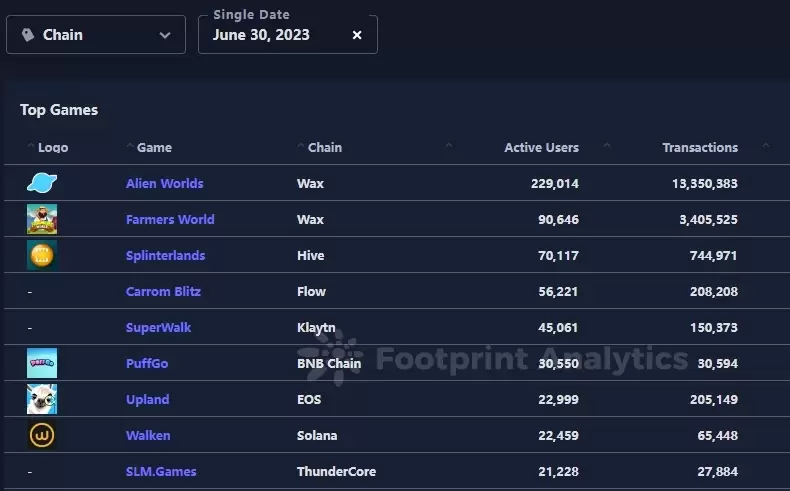The width and height of the screenshot is (790, 491).
Task: Open the SLM.Games link
Action: 161,471
